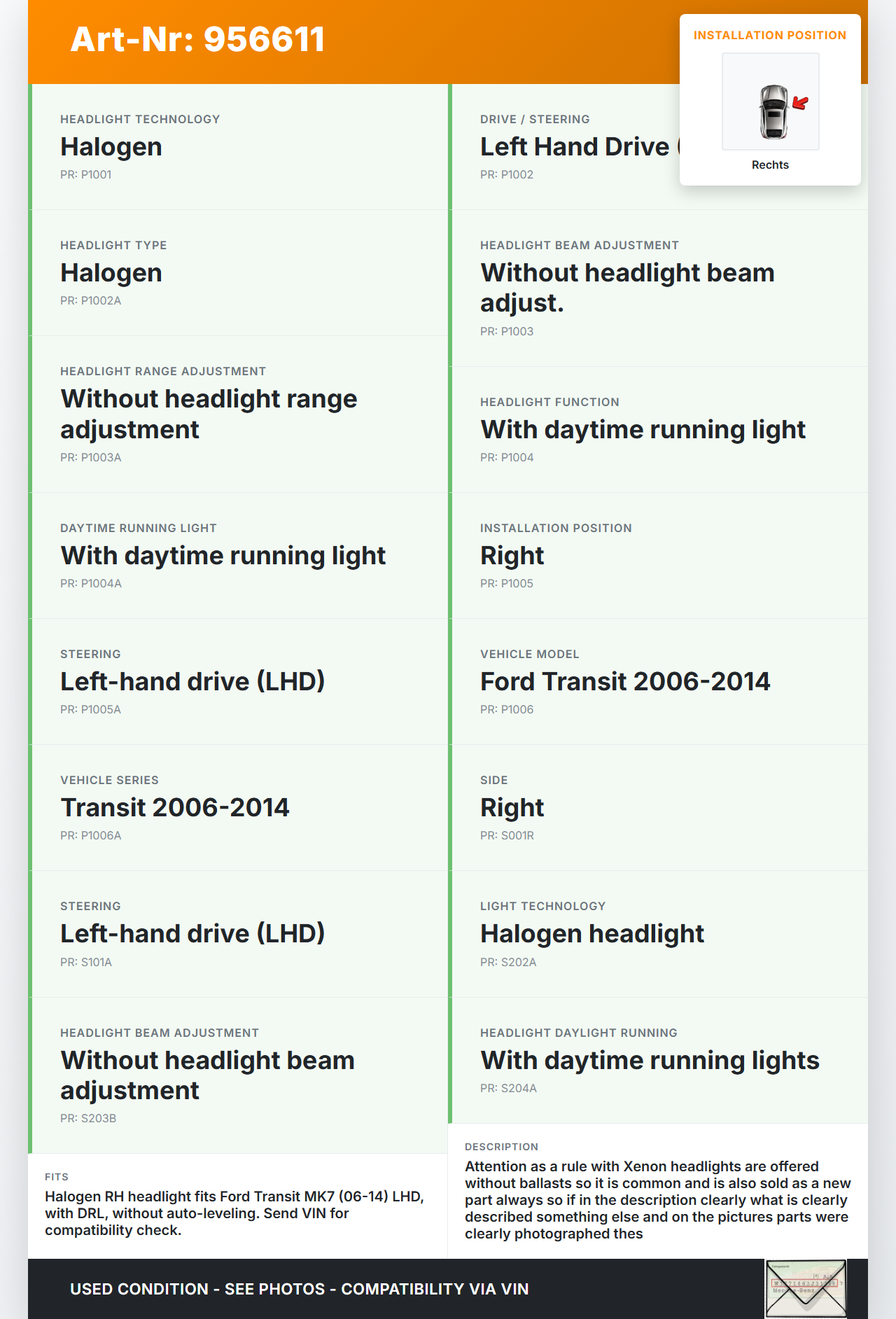This screenshot has height=1319, width=896.
Task: Select the Daytime Running Light card (PR: P1004A)
Action: 238,555
